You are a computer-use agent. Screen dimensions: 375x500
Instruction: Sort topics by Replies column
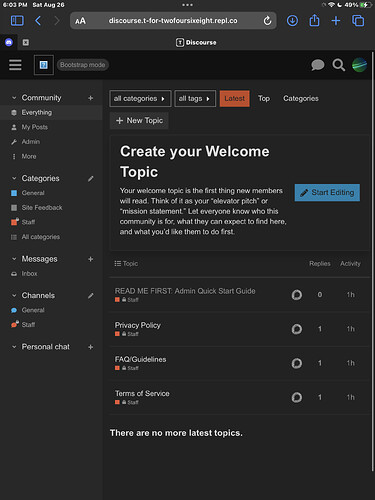[319, 264]
